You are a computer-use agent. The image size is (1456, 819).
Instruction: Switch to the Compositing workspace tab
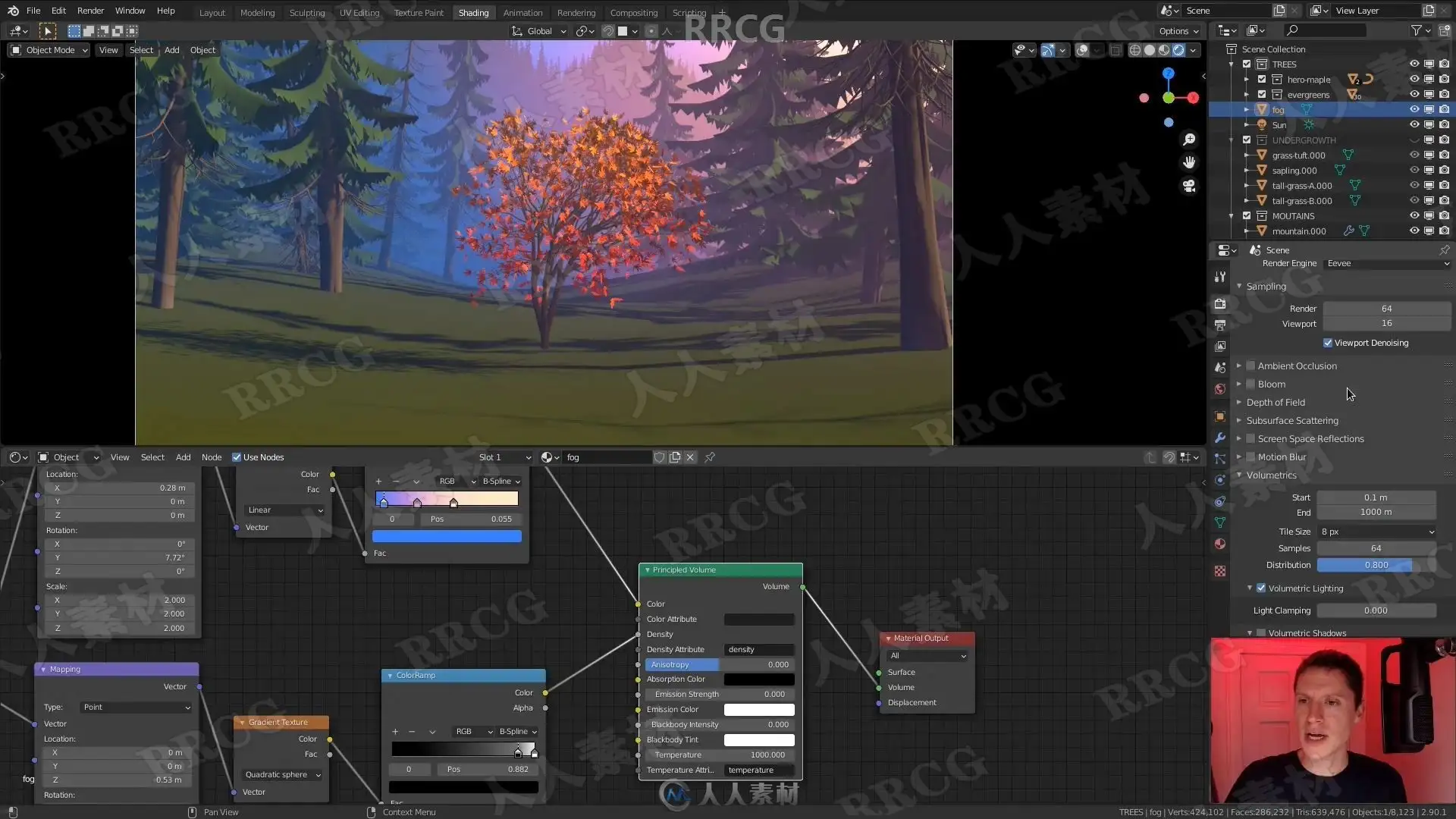click(633, 13)
